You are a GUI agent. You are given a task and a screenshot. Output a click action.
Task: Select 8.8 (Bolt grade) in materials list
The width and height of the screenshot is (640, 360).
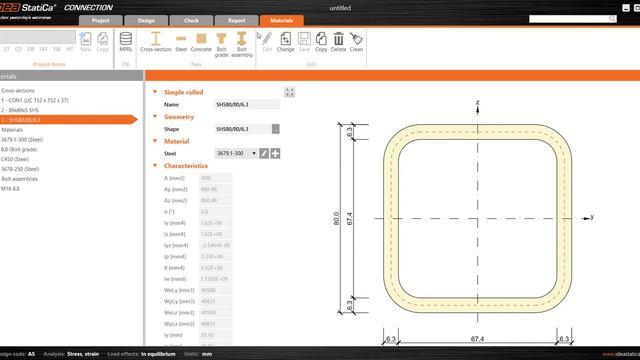click(x=19, y=149)
